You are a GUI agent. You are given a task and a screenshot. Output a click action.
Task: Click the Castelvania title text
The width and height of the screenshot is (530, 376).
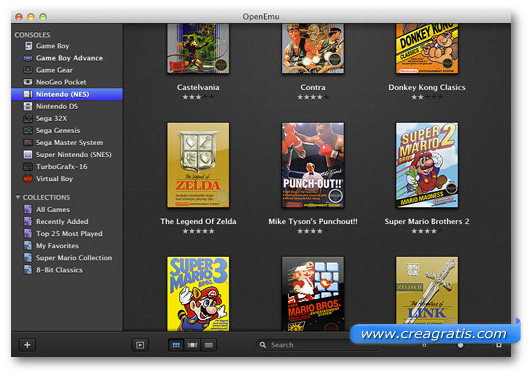point(198,87)
